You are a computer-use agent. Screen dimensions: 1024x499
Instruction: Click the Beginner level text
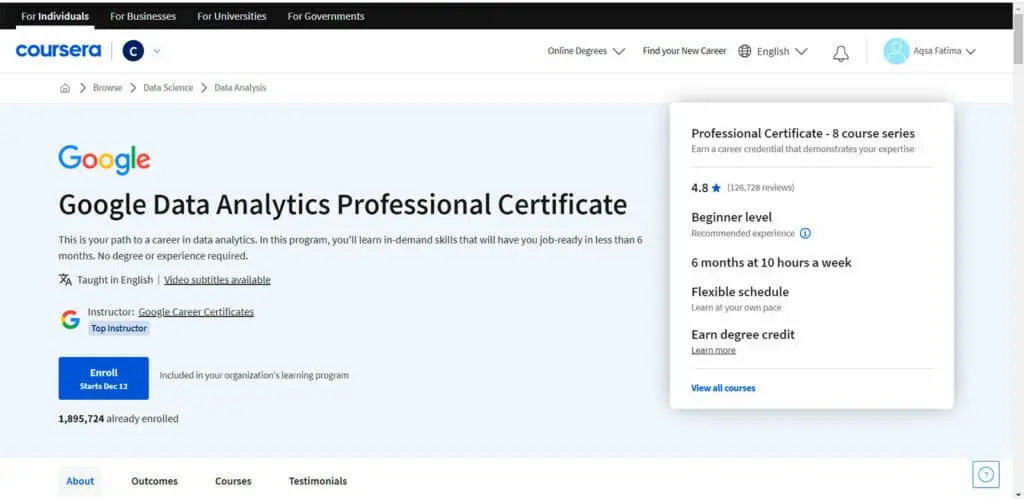coord(731,217)
